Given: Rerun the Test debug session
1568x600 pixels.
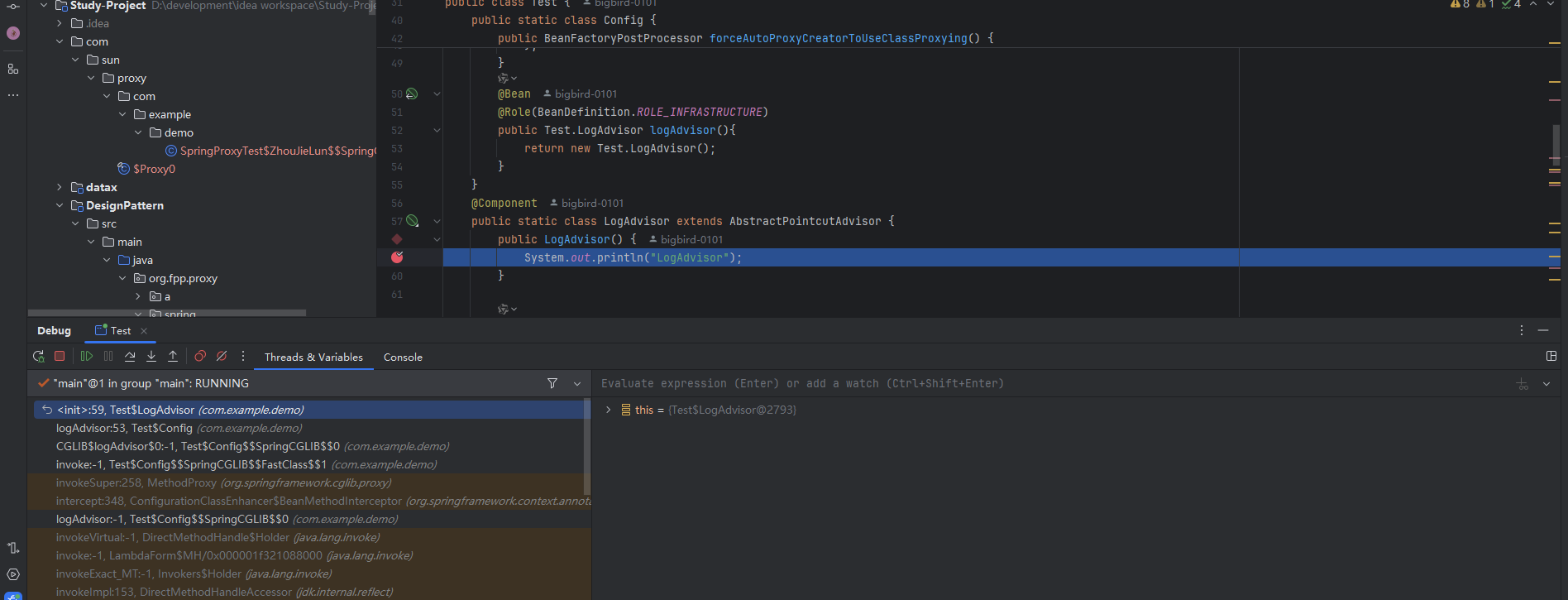Looking at the screenshot, I should point(38,357).
